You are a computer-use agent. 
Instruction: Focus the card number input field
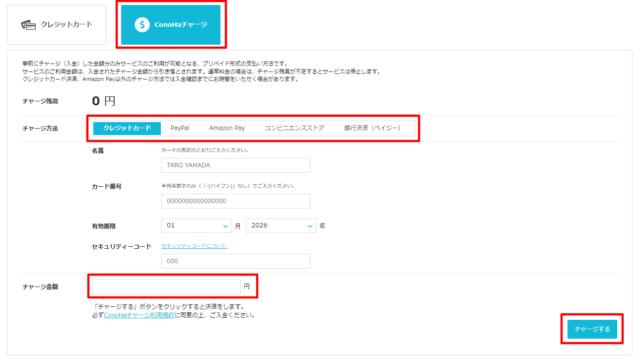[x=236, y=201]
